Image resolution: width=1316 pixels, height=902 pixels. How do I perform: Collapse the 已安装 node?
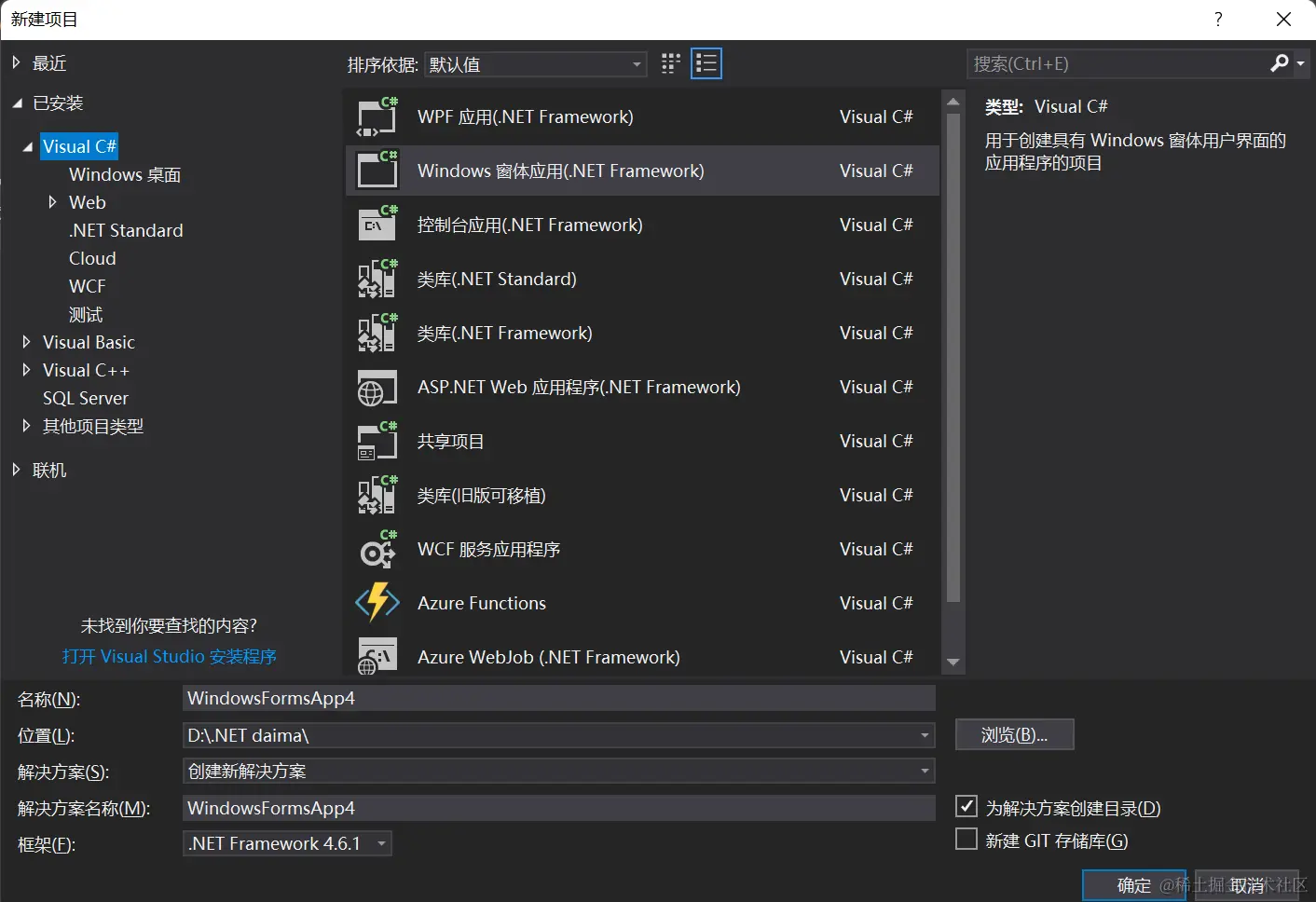click(x=17, y=103)
